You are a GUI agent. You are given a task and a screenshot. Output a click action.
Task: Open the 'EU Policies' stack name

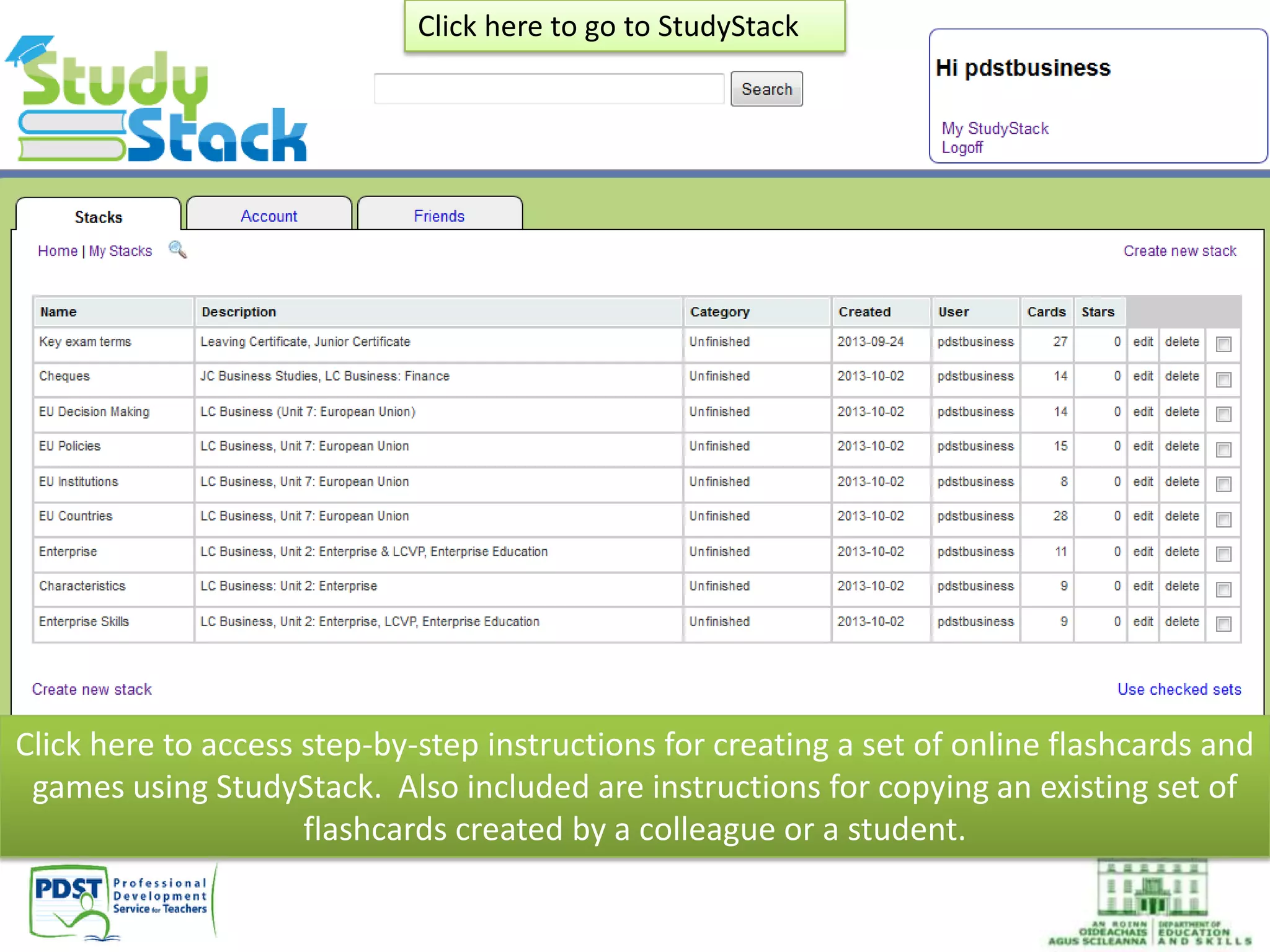click(69, 446)
